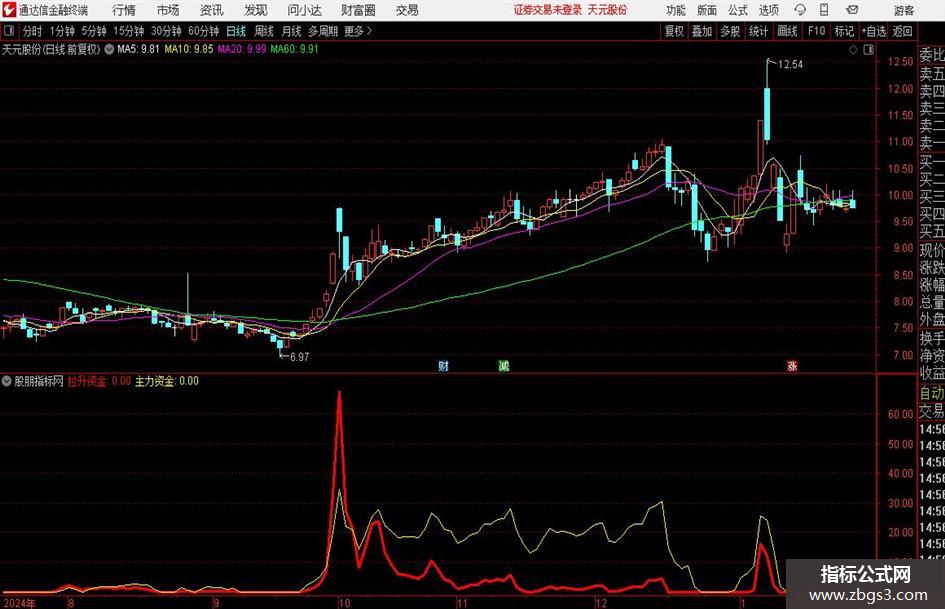Click the 天元股份(日线 前复权) chart title
This screenshot has height=609, width=945.
51,49
